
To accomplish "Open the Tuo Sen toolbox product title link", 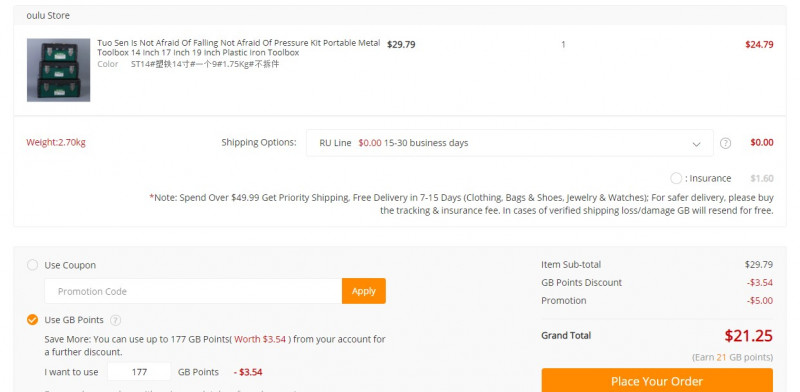I will tap(239, 47).
